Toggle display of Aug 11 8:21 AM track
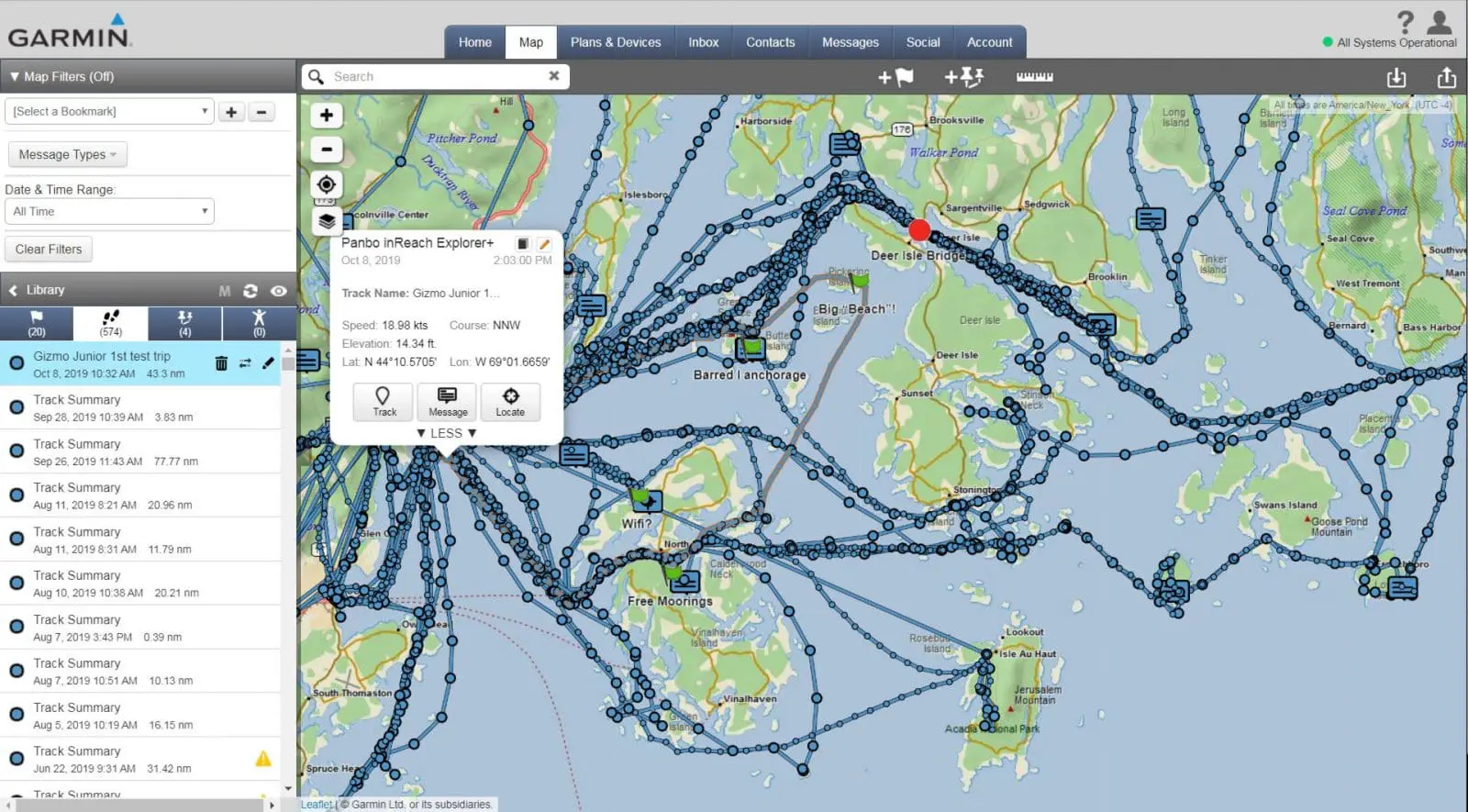Viewport: 1468px width, 812px height. pos(17,495)
